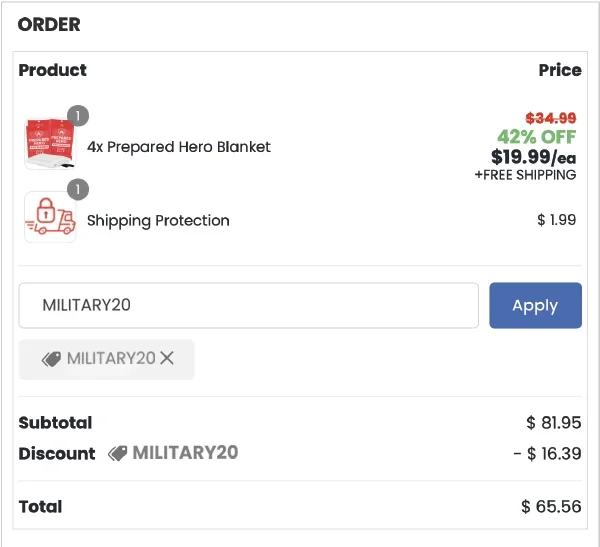Click the $19.99/ea price text
Image resolution: width=600 pixels, height=547 pixels.
coord(533,157)
